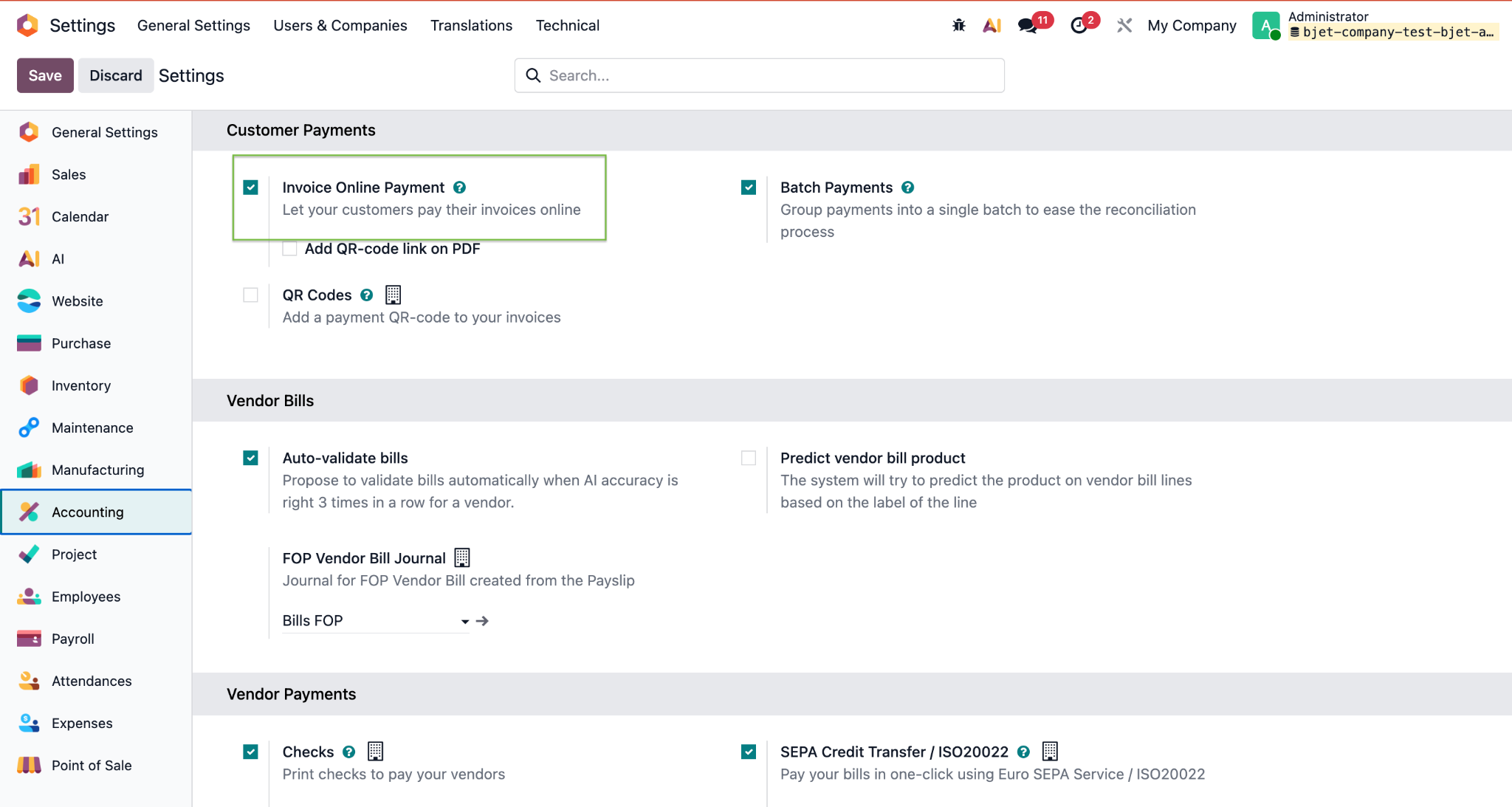This screenshot has height=807, width=1512.
Task: Uncheck SEPA Credit Transfer checkbox
Action: click(x=749, y=752)
